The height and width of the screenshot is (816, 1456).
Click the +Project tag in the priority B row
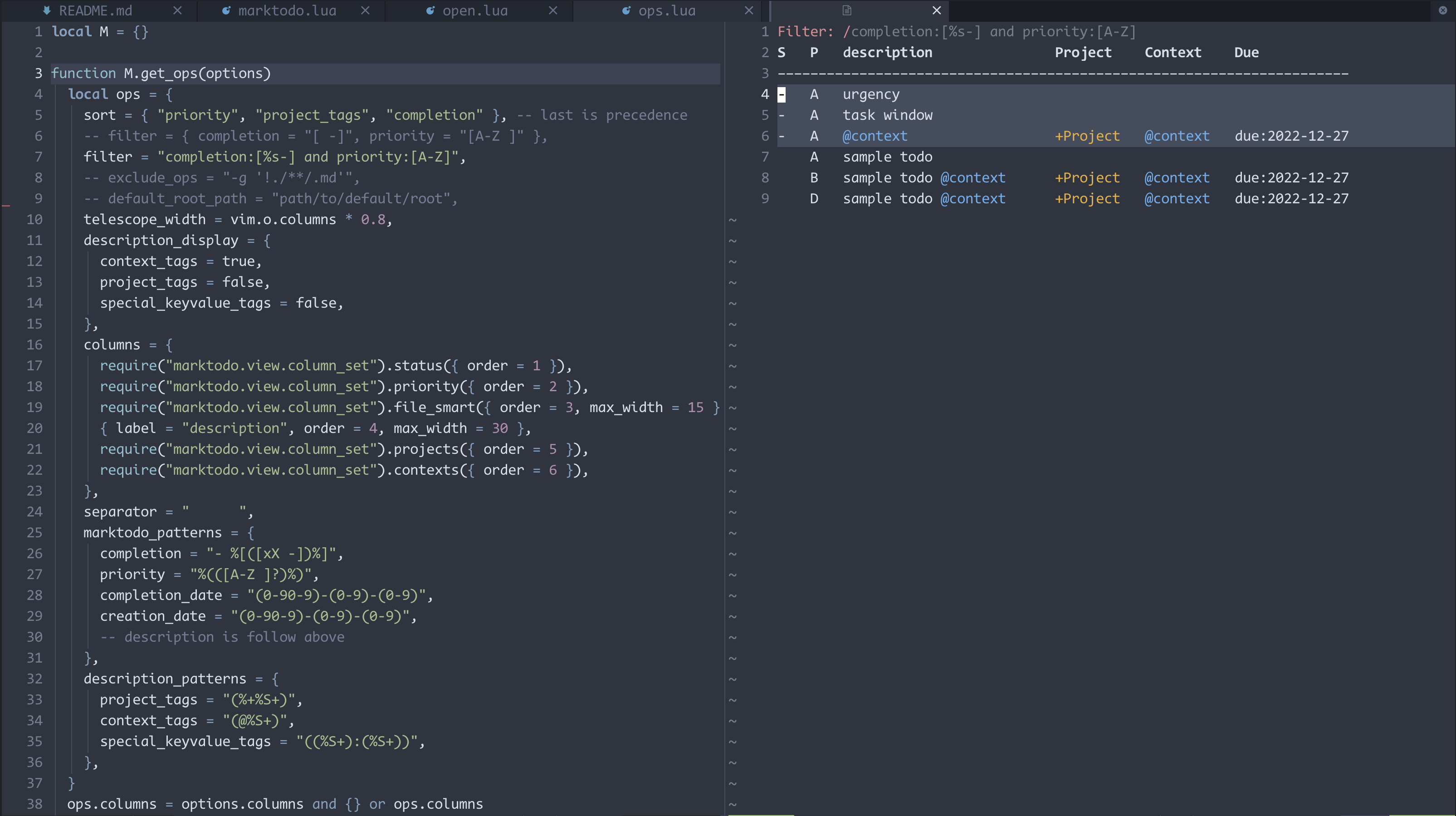1087,178
